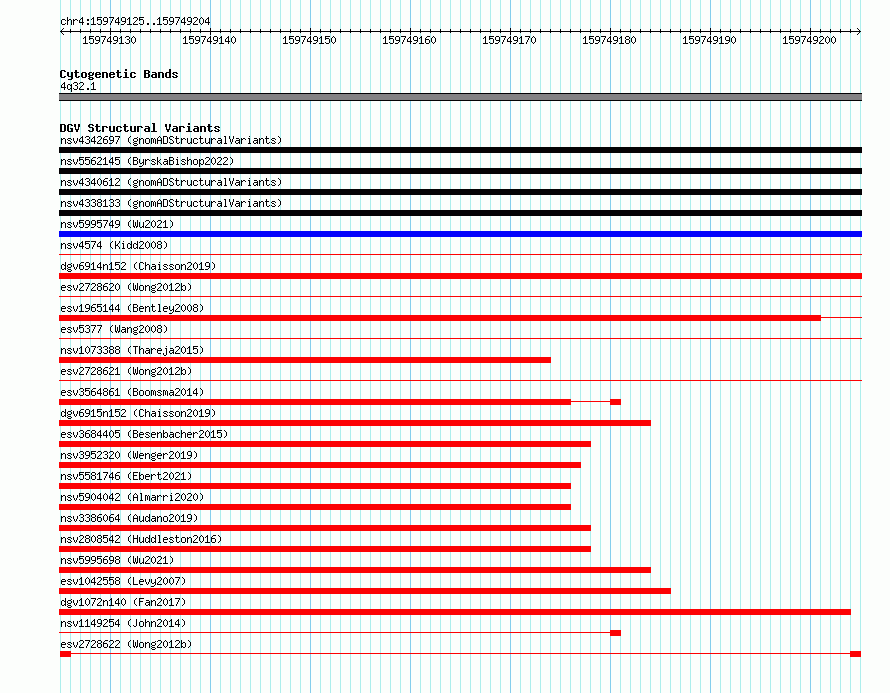Image resolution: width=890 pixels, height=693 pixels.
Task: Select nsv5995698 (Wu2021) label
Action: [117, 560]
